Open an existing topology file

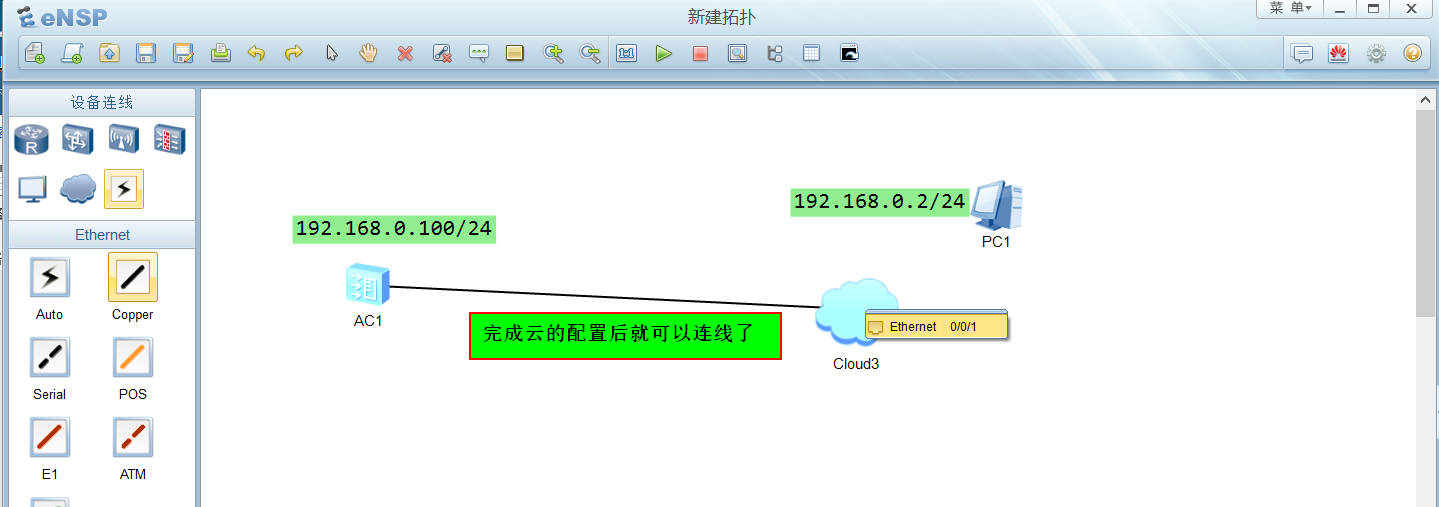(x=109, y=53)
